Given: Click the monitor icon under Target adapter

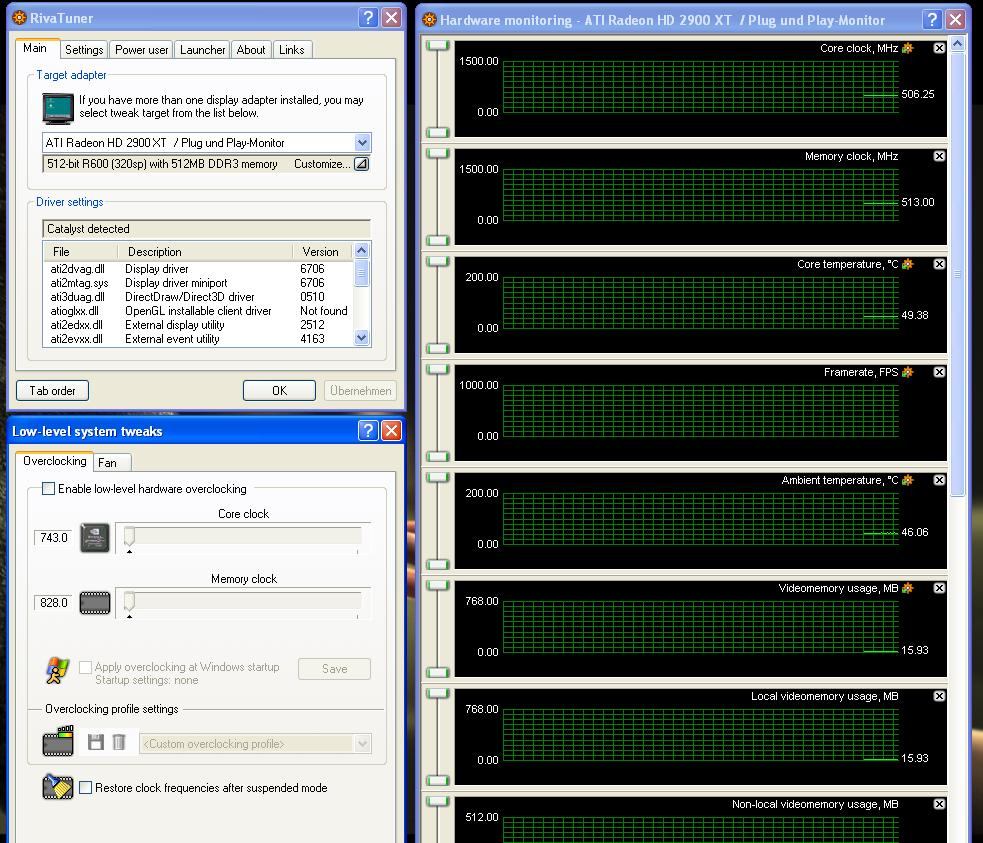Looking at the screenshot, I should [x=58, y=108].
